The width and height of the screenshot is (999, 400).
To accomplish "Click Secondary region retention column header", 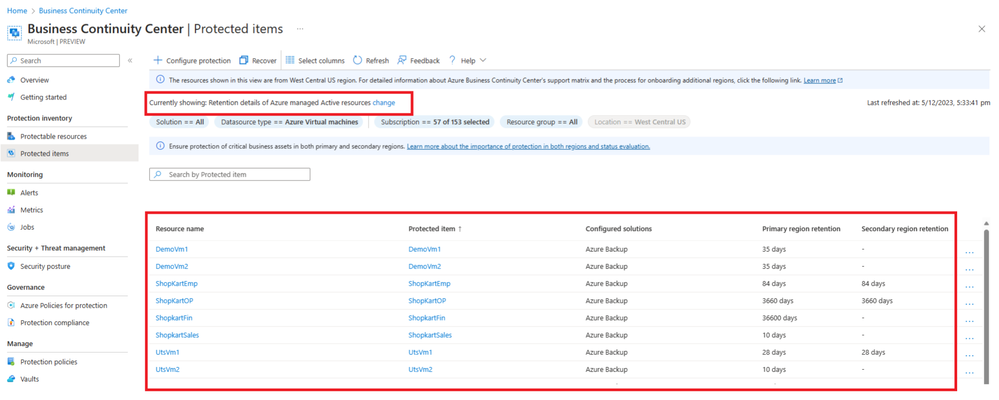I will point(905,229).
